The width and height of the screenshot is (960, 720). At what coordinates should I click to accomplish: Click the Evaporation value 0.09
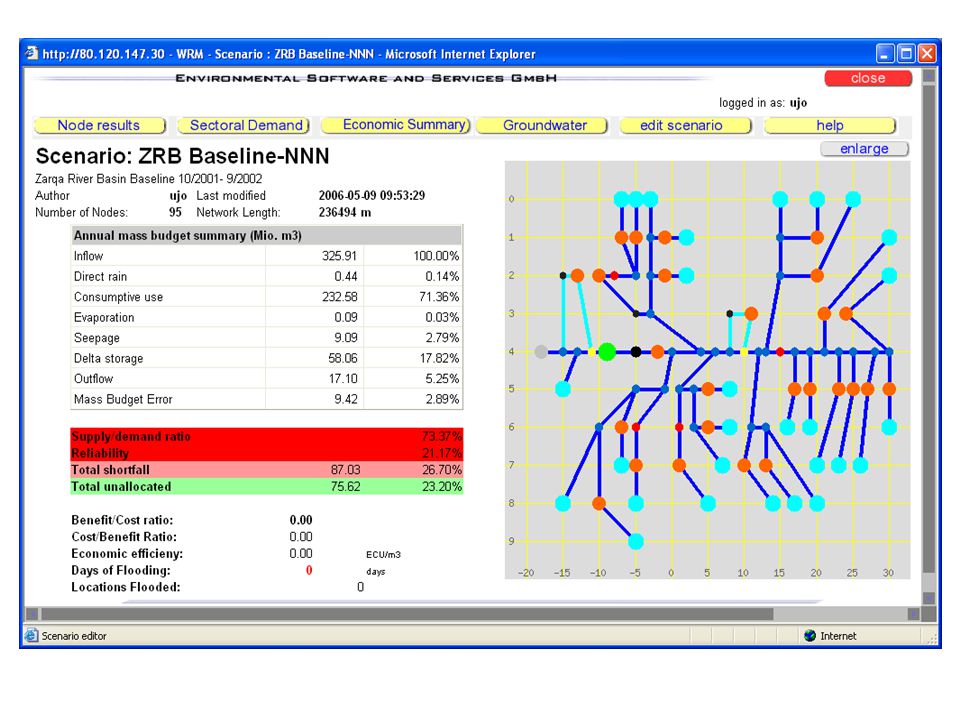(346, 317)
